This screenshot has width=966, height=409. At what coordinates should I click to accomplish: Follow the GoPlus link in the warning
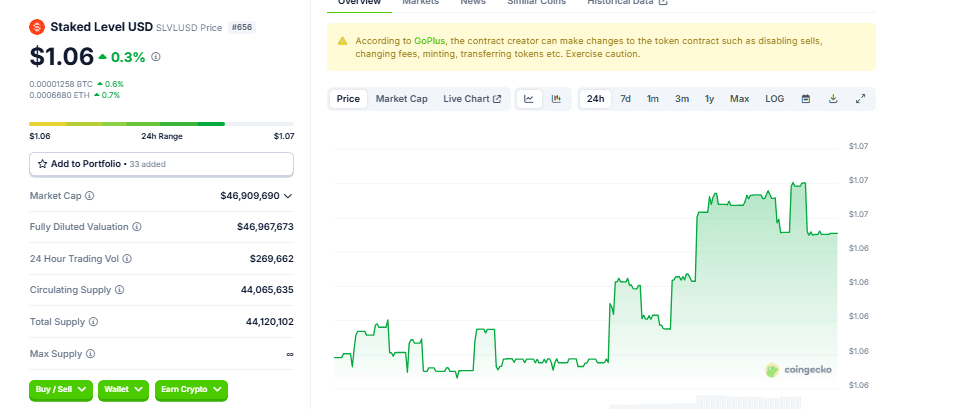(429, 41)
